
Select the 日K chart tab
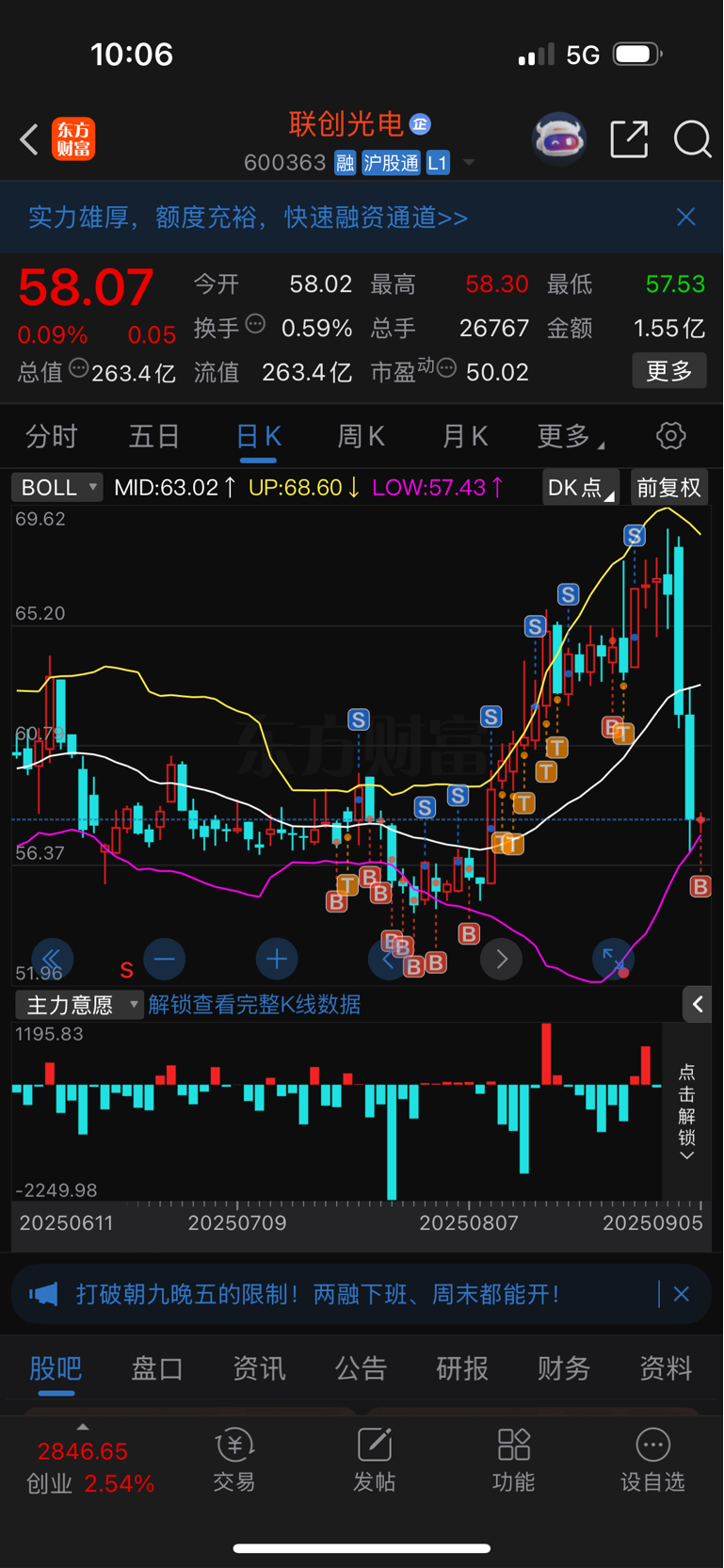(258, 436)
